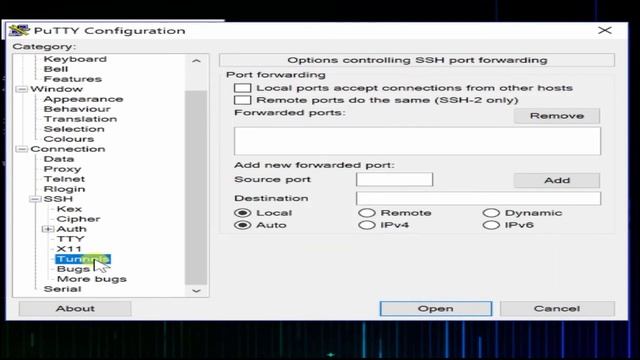Open the About dialog
The width and height of the screenshot is (640, 360).
pyautogui.click(x=75, y=309)
